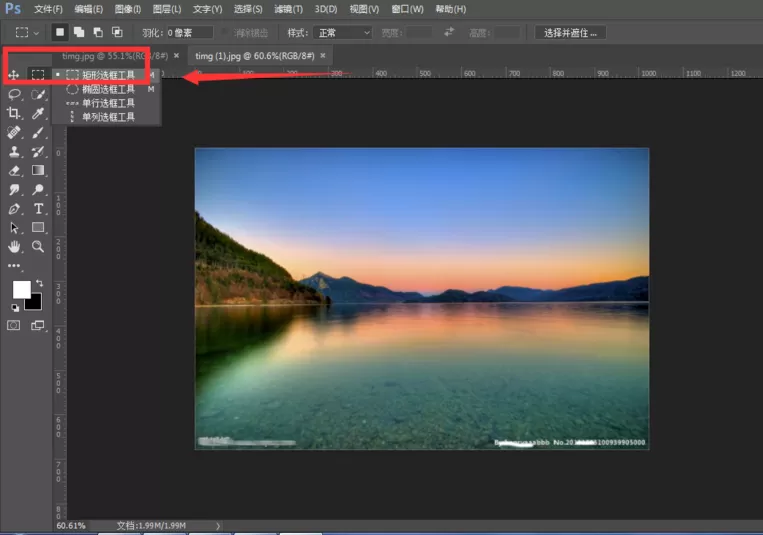Click the white foreground color swatch
Image resolution: width=763 pixels, height=535 pixels.
click(21, 289)
